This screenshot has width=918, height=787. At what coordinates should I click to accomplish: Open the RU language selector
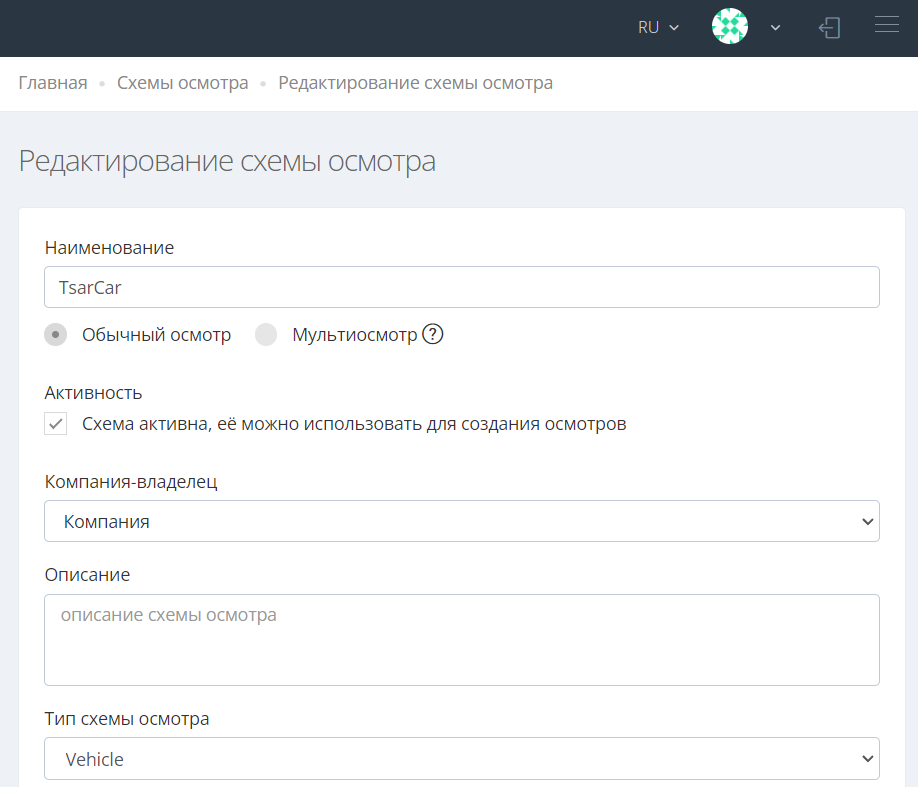click(x=658, y=27)
